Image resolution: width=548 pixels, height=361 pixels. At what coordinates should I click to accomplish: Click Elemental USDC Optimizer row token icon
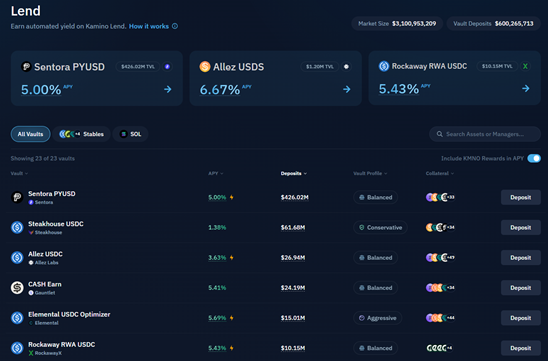coord(17,318)
